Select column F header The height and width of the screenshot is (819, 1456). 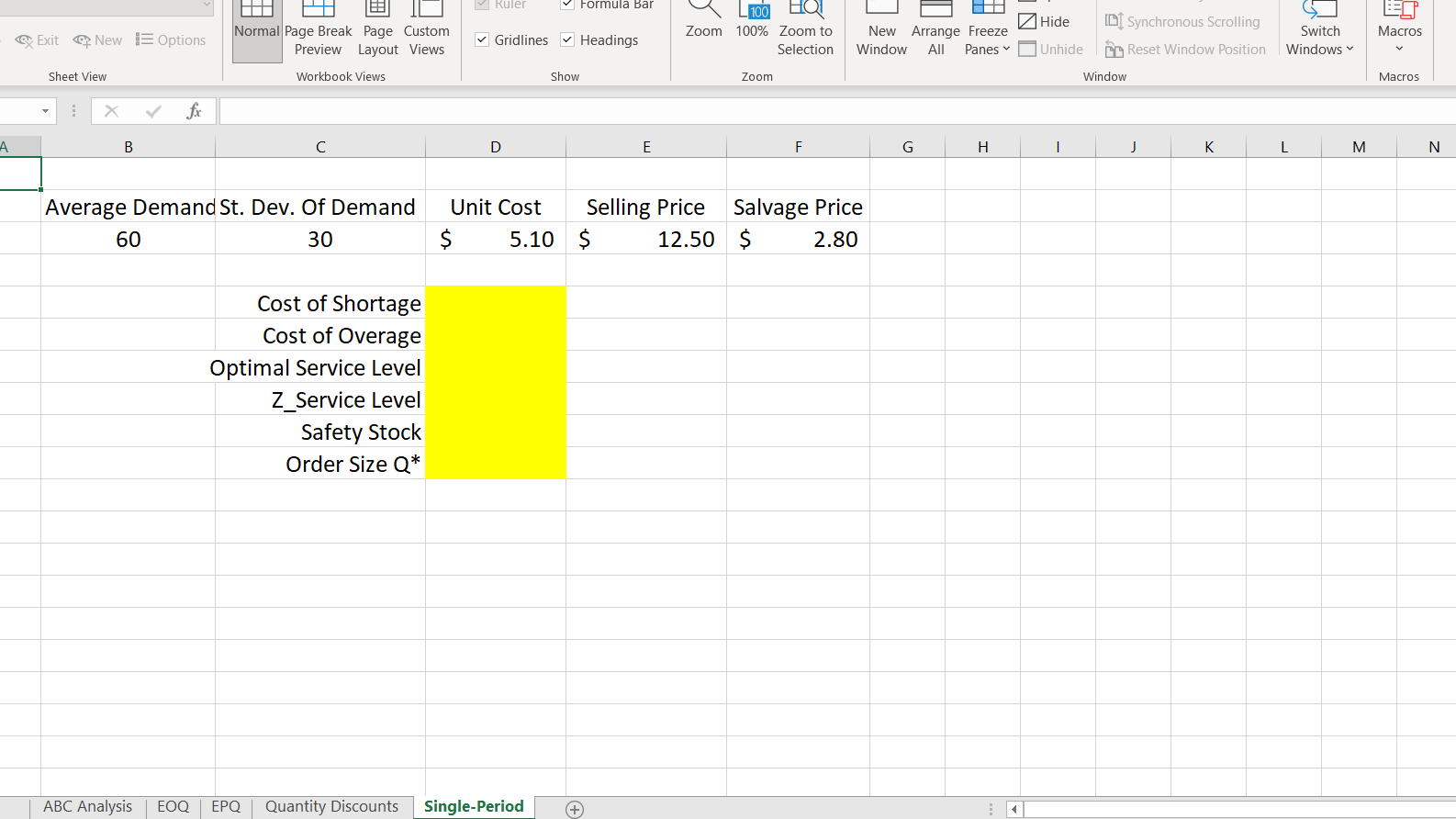[799, 147]
